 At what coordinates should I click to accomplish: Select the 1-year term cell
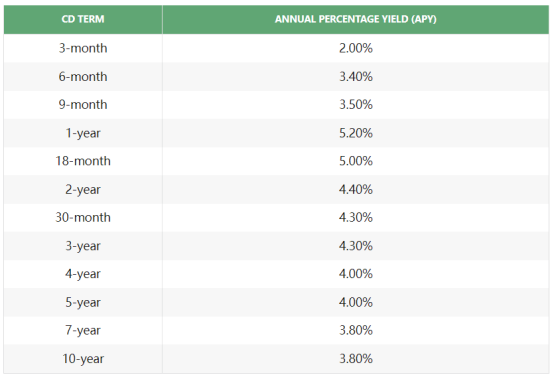[x=83, y=133]
